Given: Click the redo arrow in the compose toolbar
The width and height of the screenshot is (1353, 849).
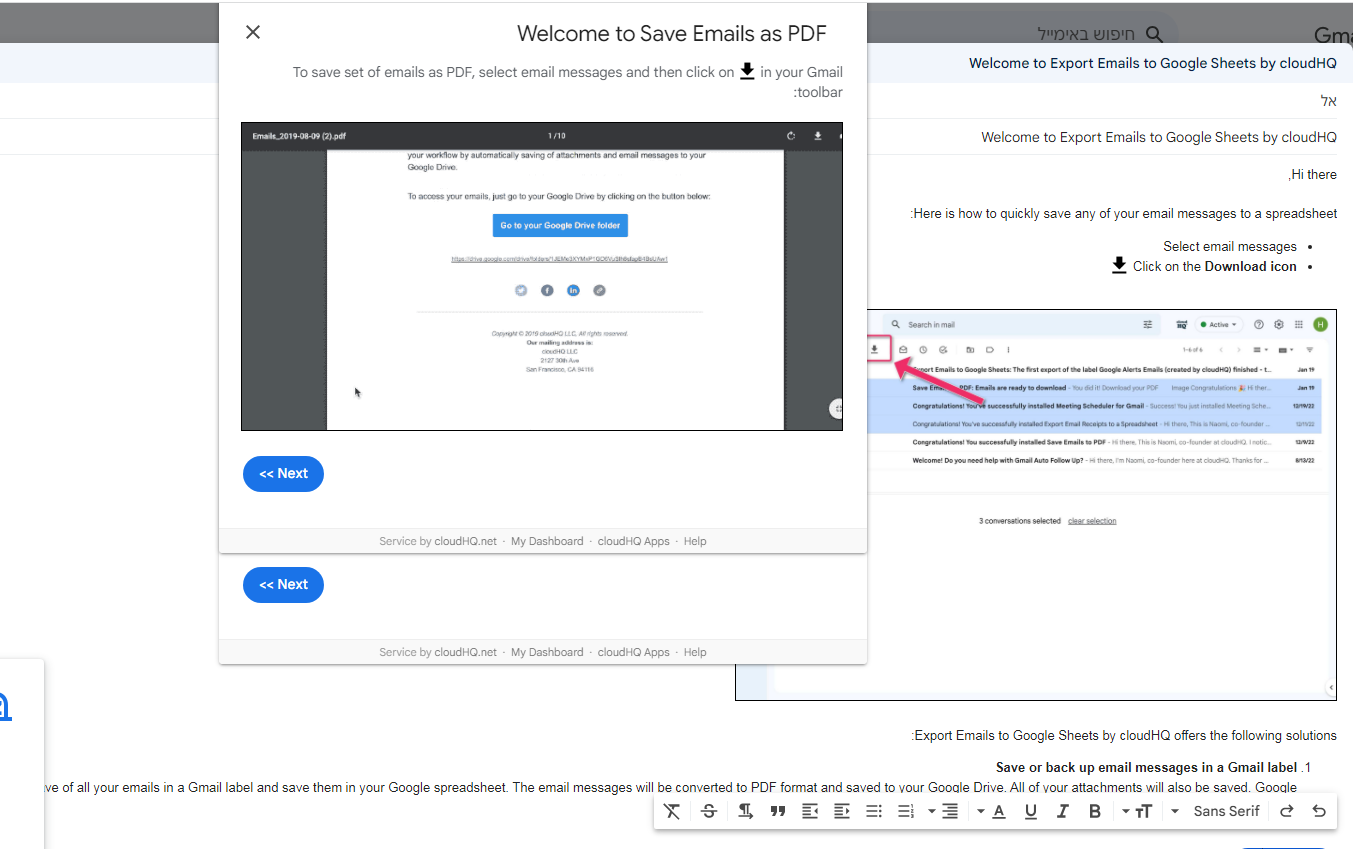Looking at the screenshot, I should 1287,811.
